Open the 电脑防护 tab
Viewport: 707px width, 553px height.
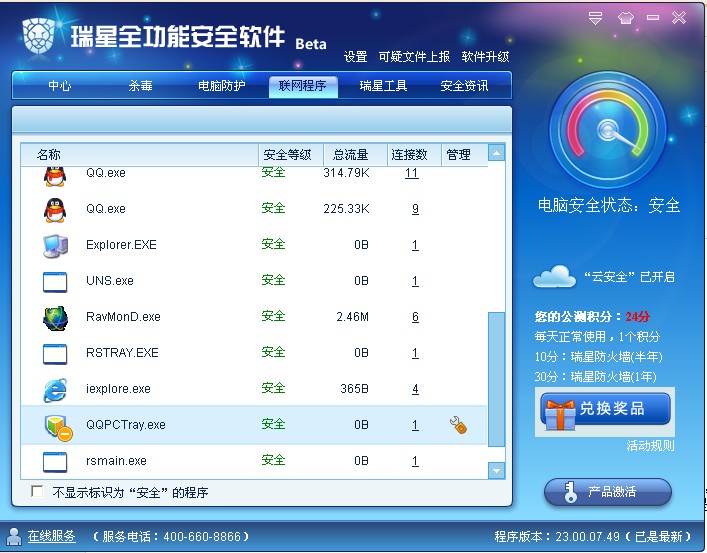pyautogui.click(x=221, y=86)
